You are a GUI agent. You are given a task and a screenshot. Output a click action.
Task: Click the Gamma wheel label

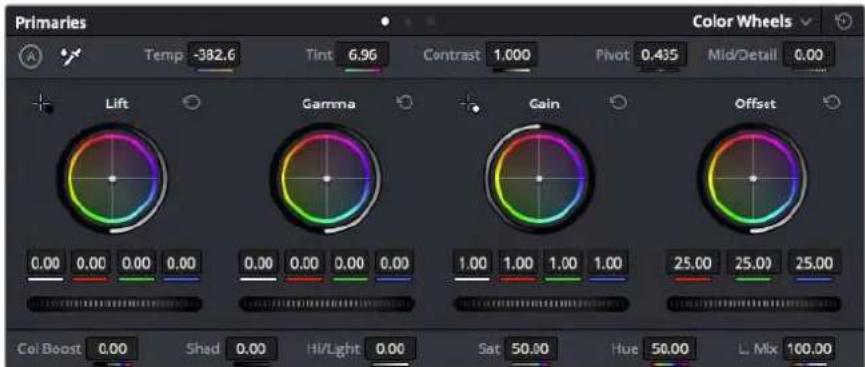pos(329,103)
